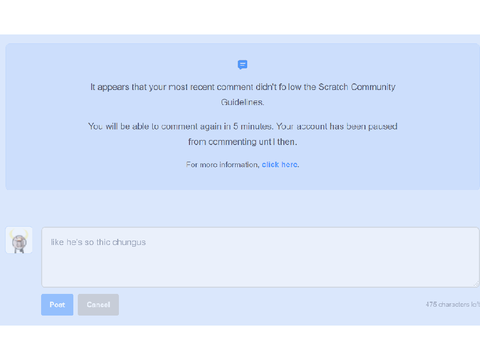Image resolution: width=480 pixels, height=360 pixels.
Task: Click the blue comment bubble icon
Action: pos(242,64)
